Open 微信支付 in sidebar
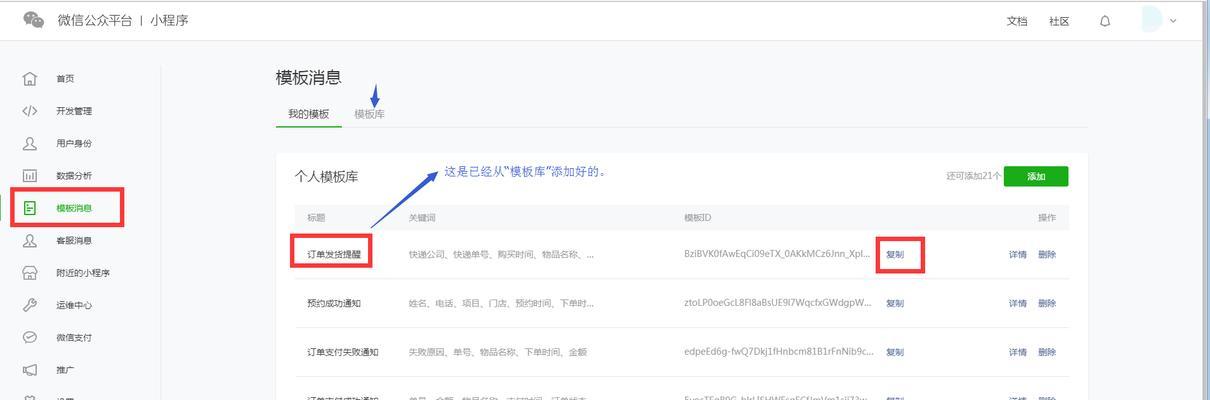The image size is (1210, 400). click(74, 337)
